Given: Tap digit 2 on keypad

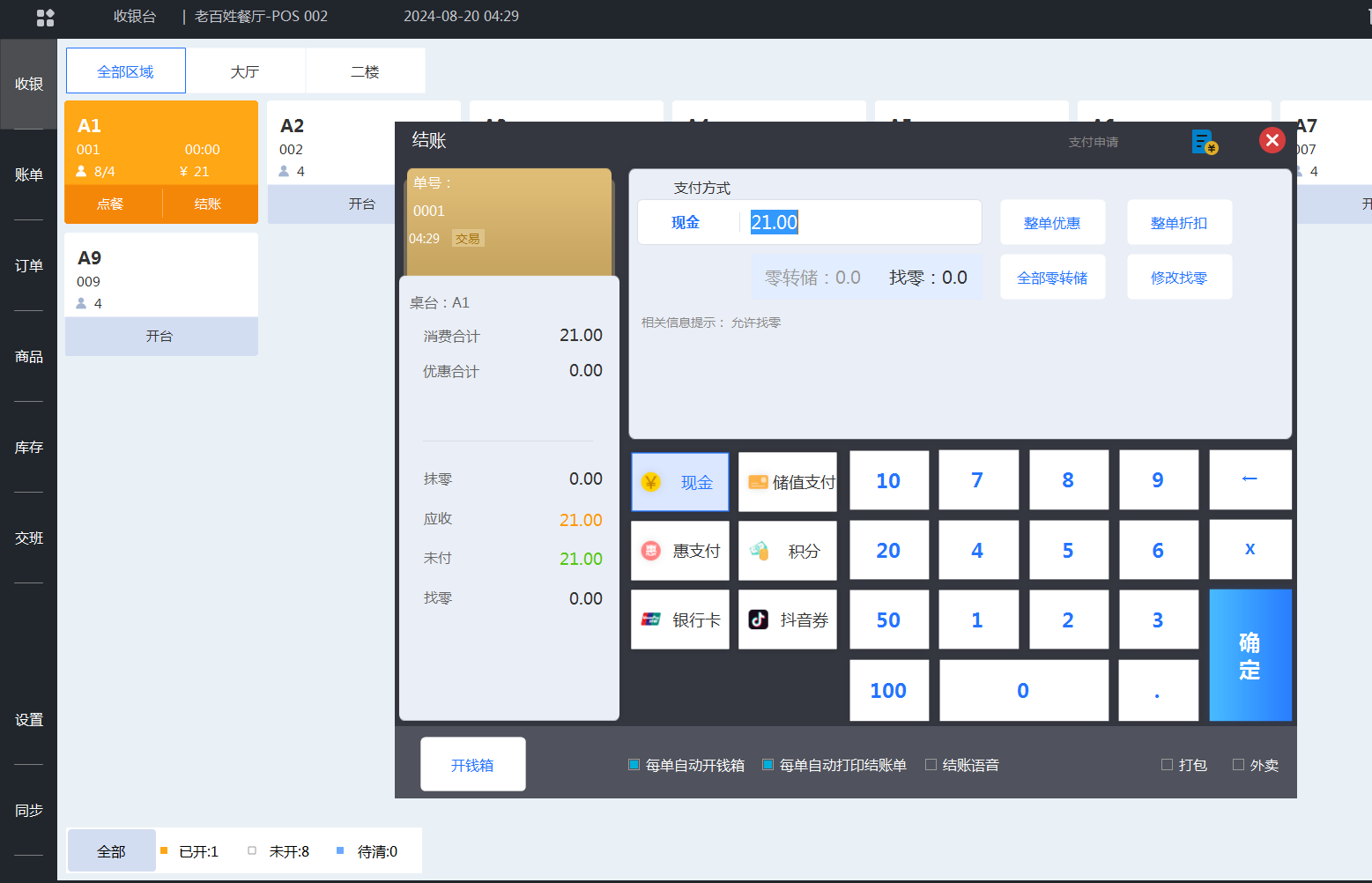Looking at the screenshot, I should (x=1068, y=620).
